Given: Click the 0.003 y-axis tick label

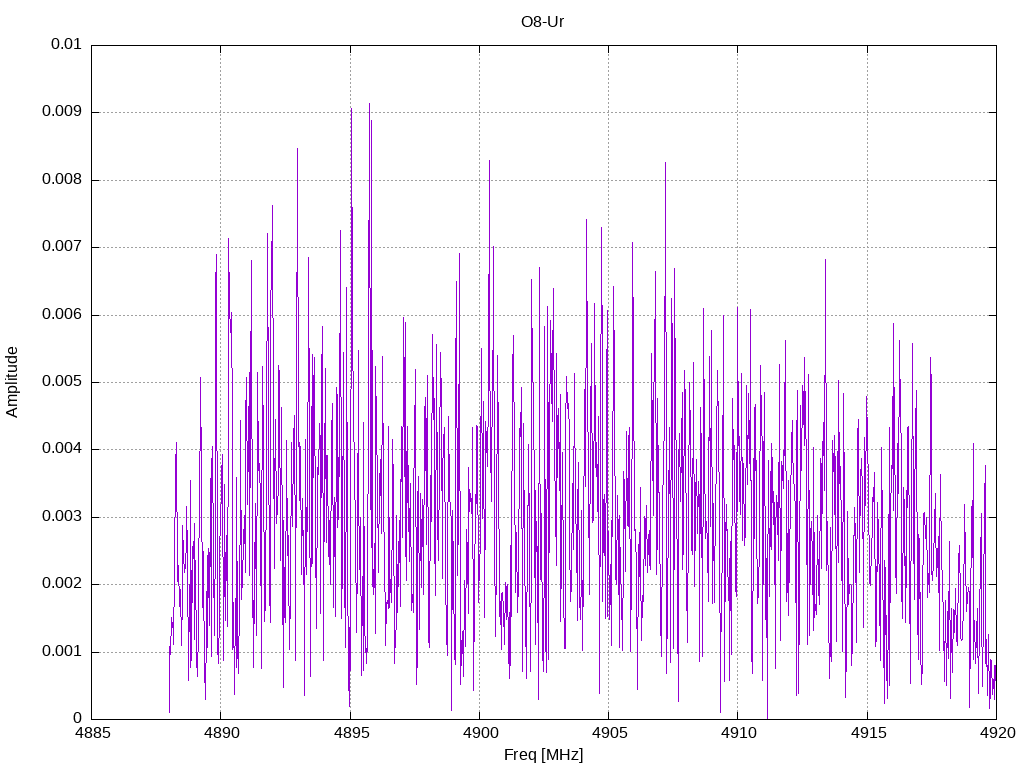Looking at the screenshot, I should tap(62, 517).
